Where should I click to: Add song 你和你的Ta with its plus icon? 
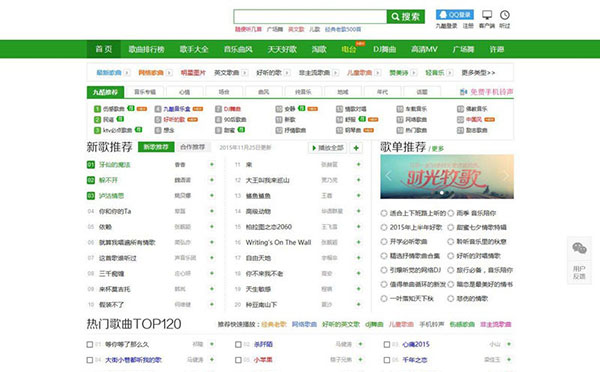[212, 211]
